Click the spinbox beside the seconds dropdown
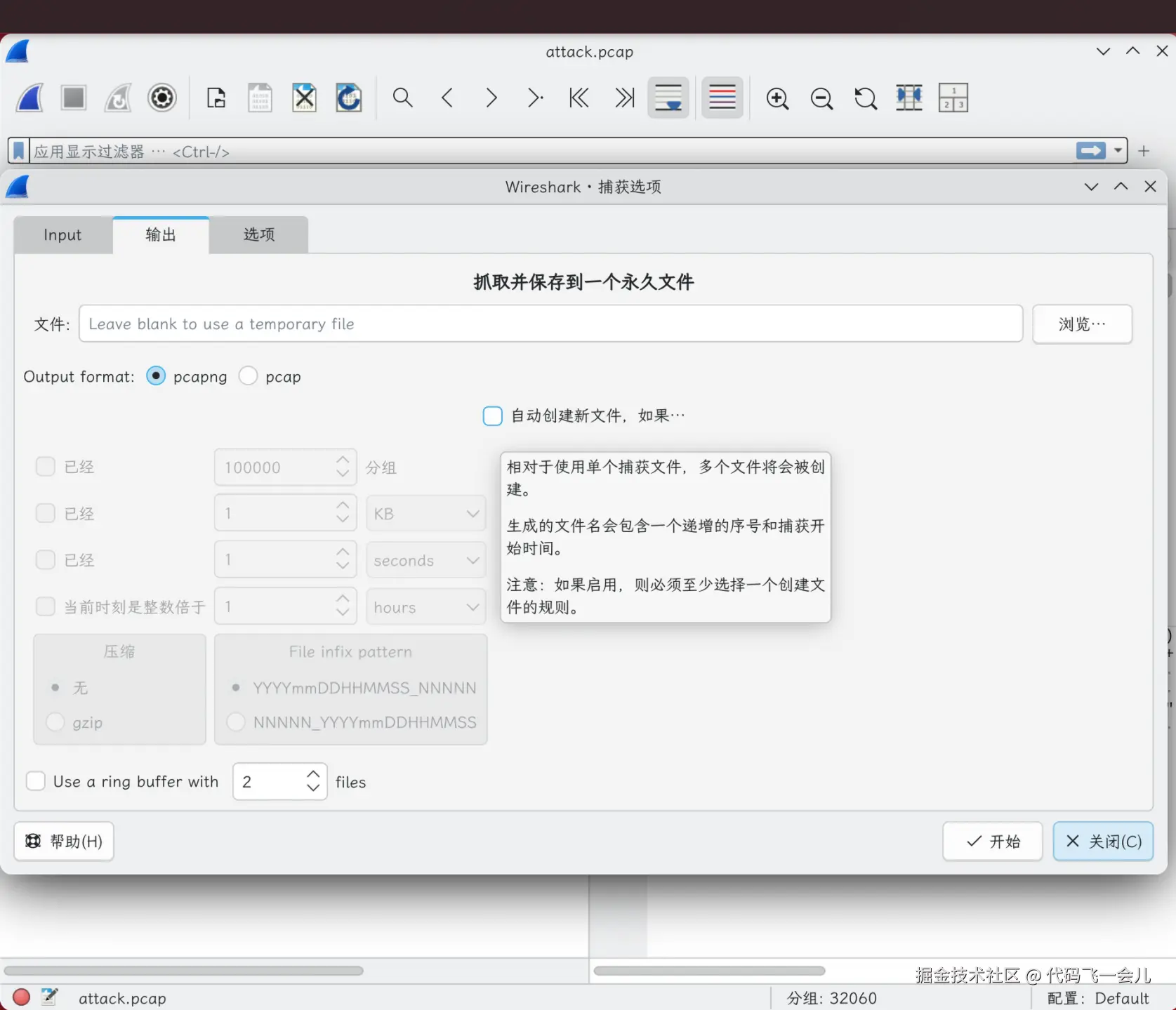The height and width of the screenshot is (1010, 1176). pyautogui.click(x=285, y=560)
